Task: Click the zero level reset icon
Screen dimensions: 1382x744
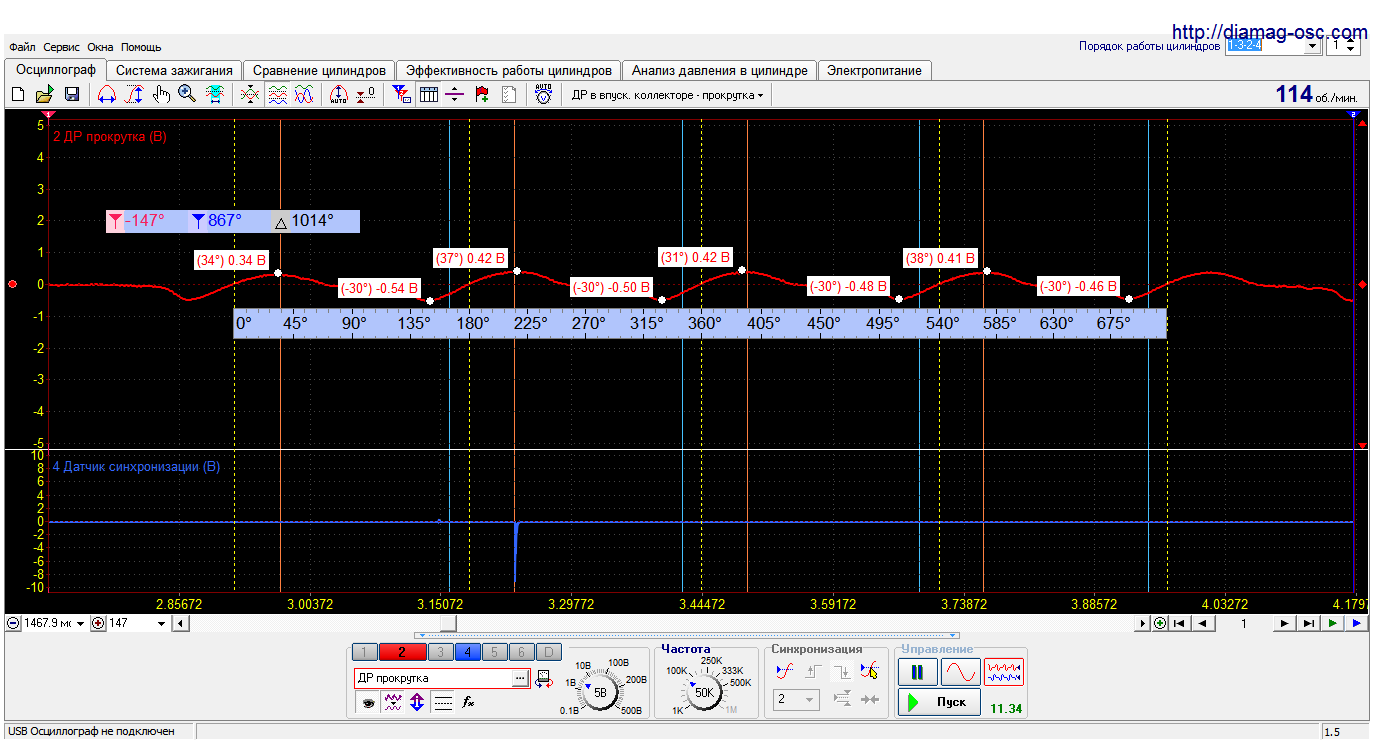Action: pyautogui.click(x=366, y=95)
